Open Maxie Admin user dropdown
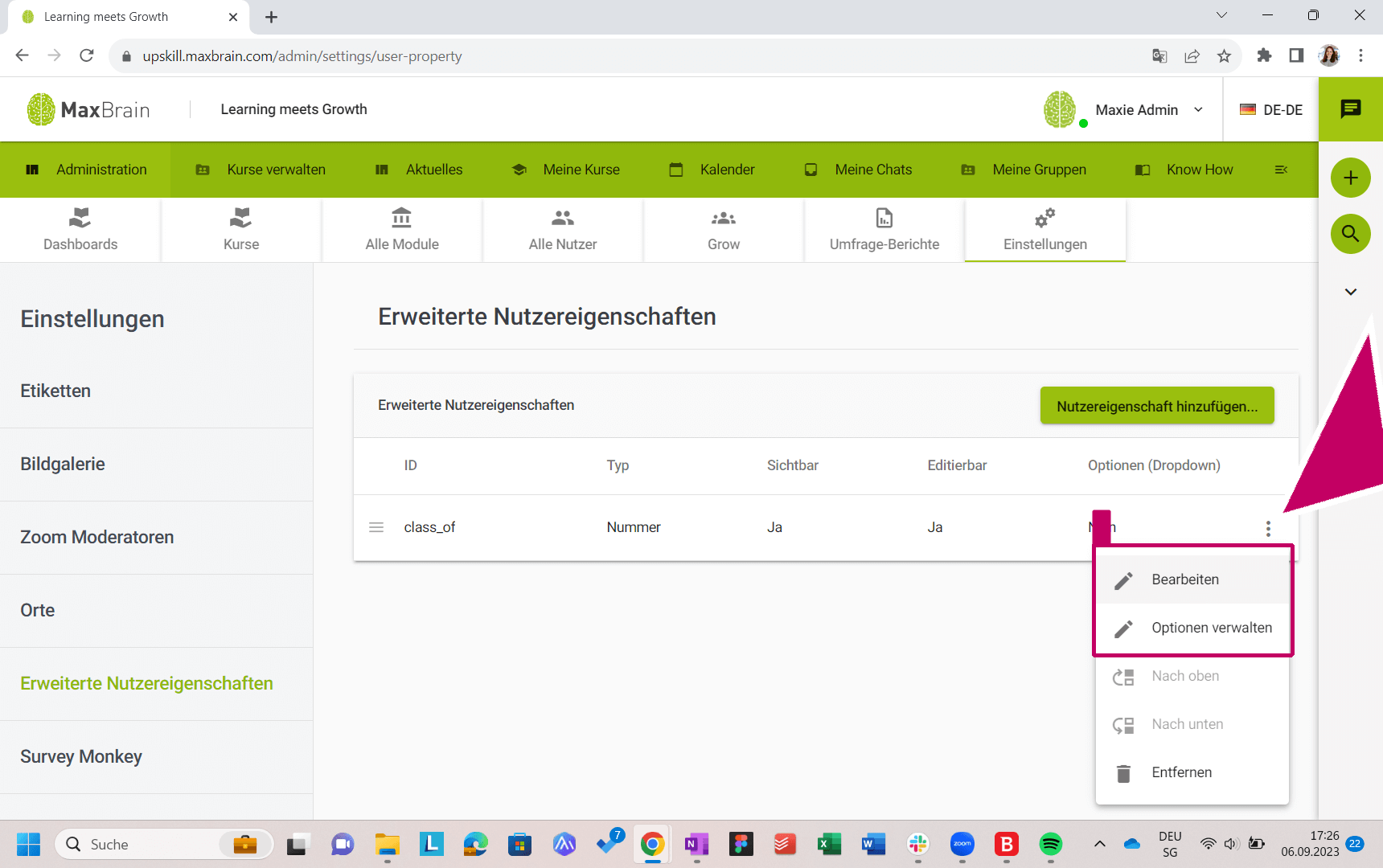 click(1150, 110)
